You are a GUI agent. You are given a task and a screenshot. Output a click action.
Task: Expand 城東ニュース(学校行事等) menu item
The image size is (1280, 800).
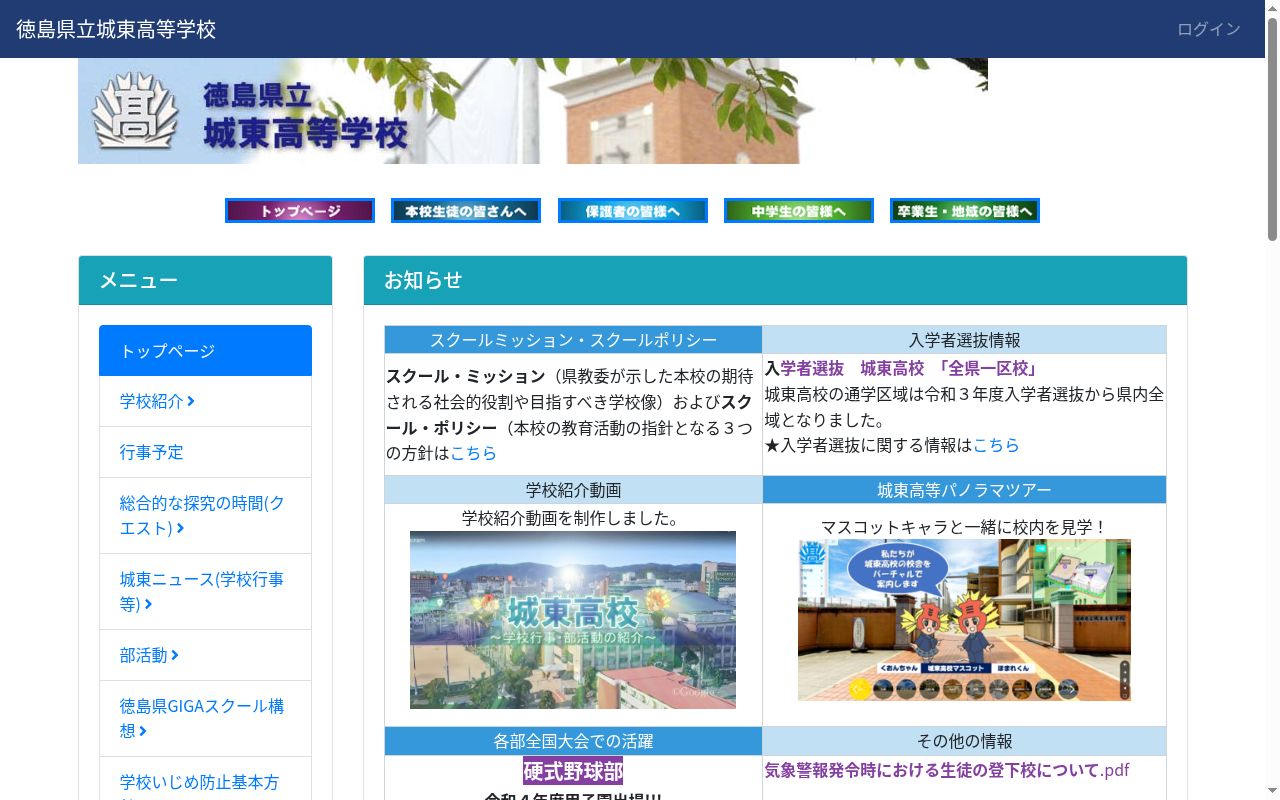[205, 592]
